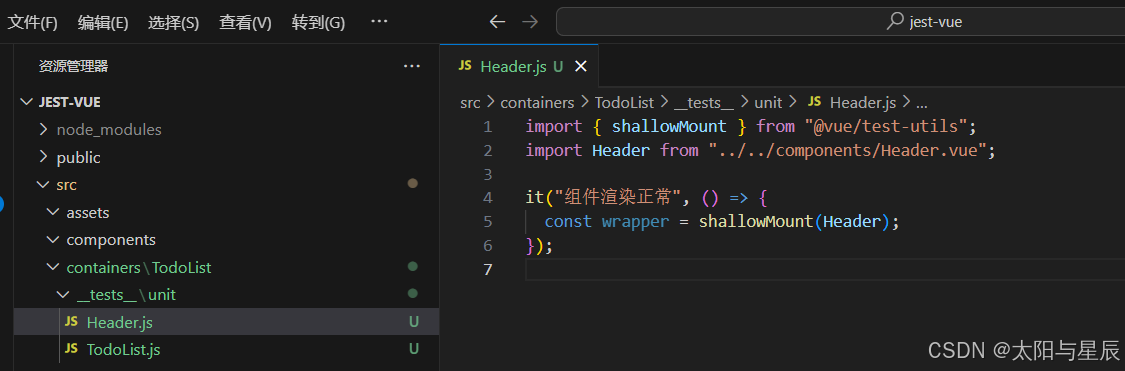The image size is (1125, 371).
Task: Click the wrapper variable on line 5
Action: 635,222
